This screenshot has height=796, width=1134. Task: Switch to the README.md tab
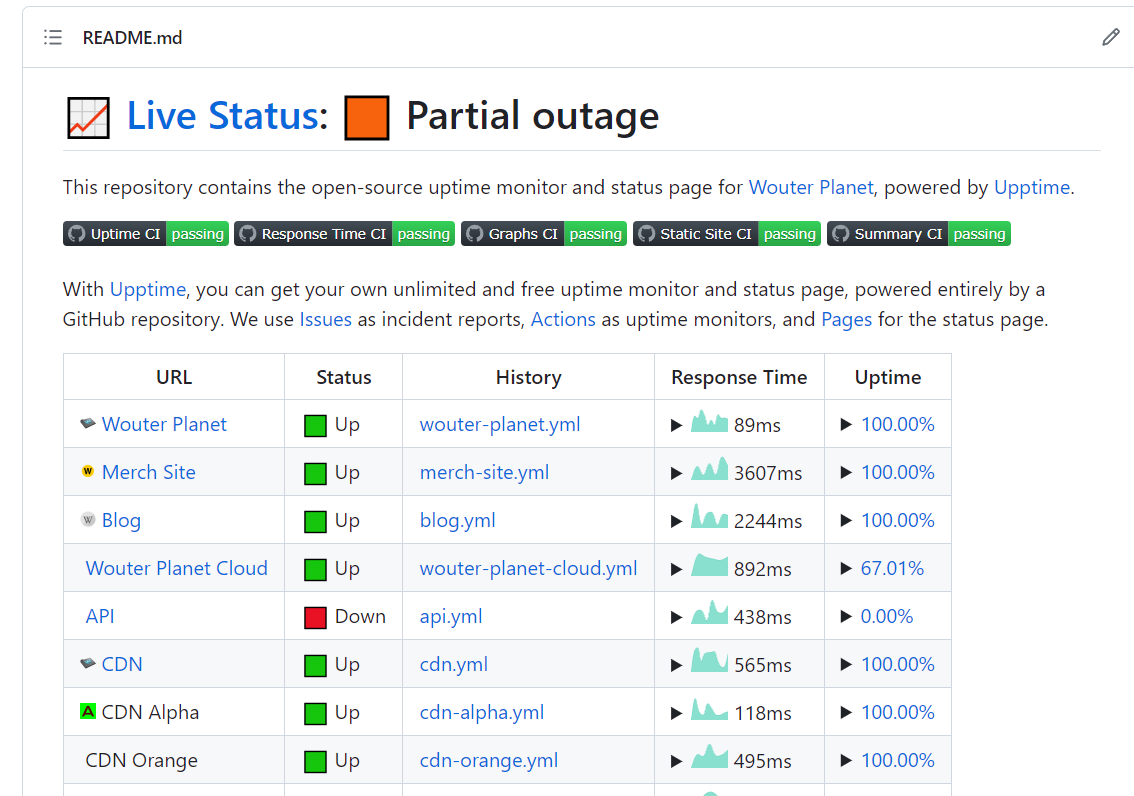[131, 37]
